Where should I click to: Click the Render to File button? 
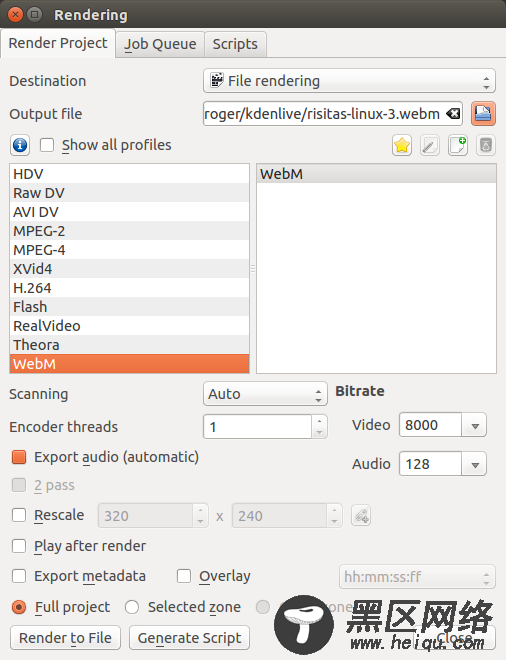tap(65, 638)
